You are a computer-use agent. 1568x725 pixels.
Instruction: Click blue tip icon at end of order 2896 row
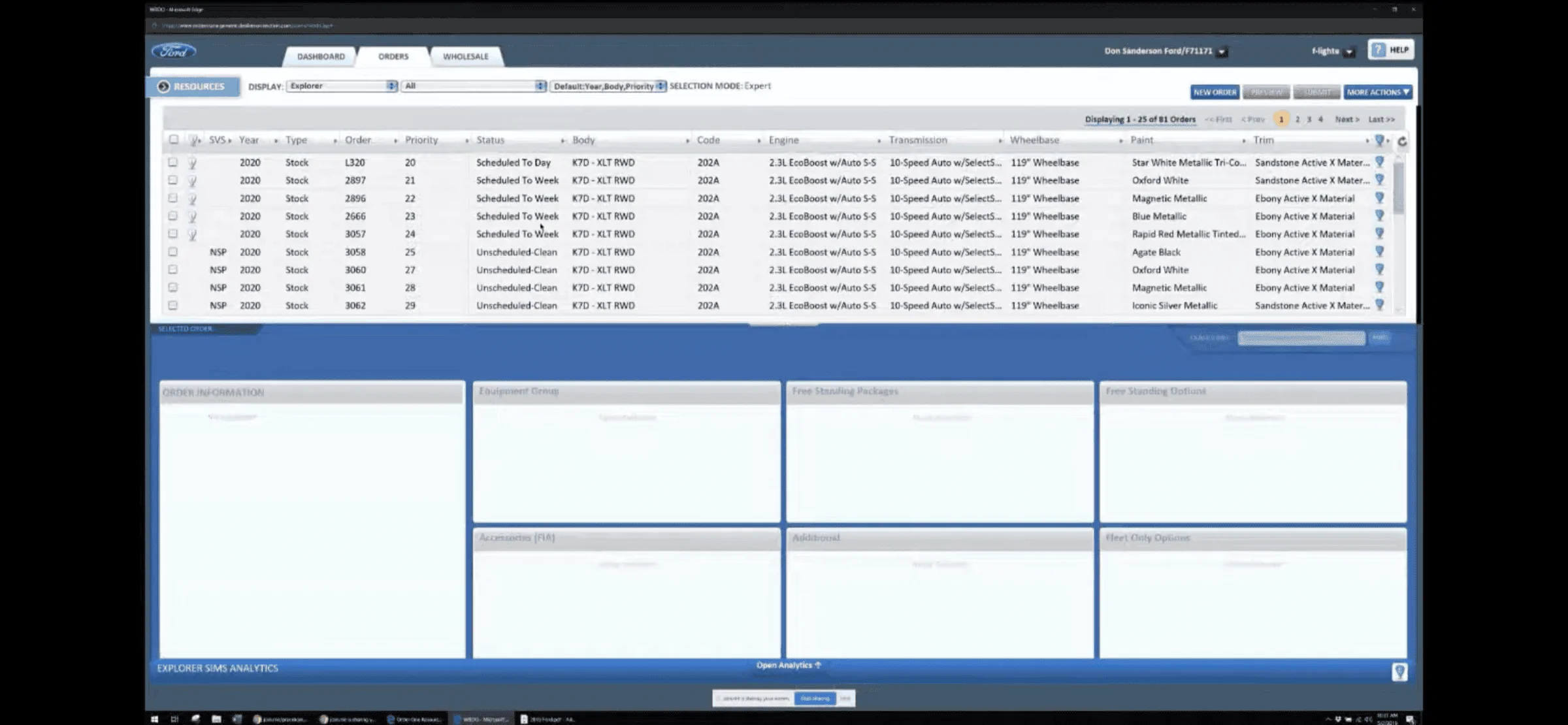[1379, 198]
